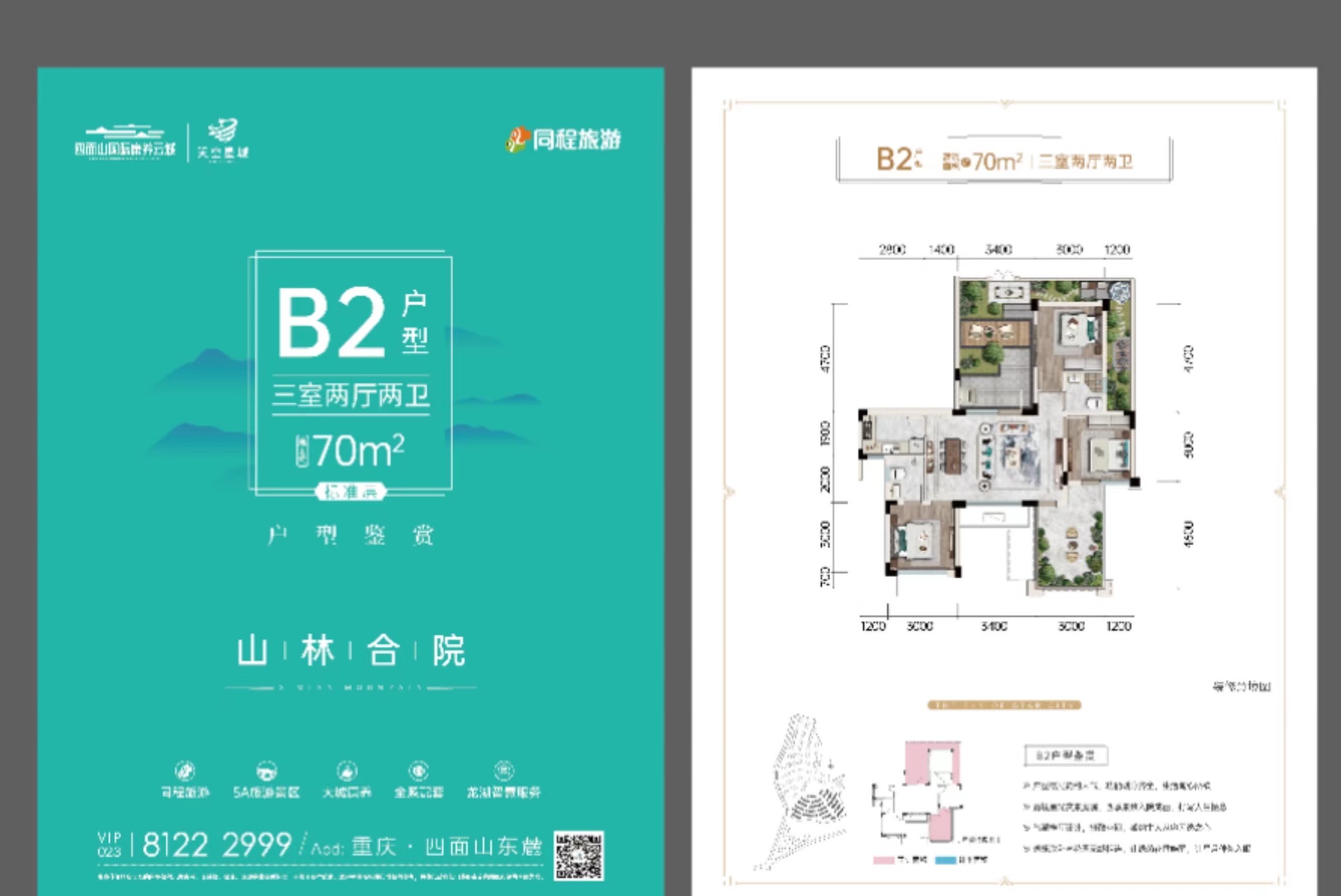This screenshot has height=896, width=1341.
Task: Select the dining table in the floor plan
Action: pos(952,455)
